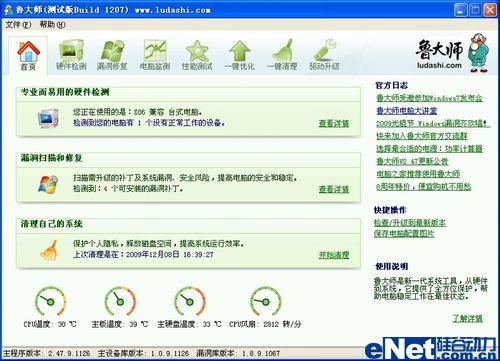500x361 pixels.
Task: Click the CPU温度 gauge dial
Action: (x=50, y=301)
